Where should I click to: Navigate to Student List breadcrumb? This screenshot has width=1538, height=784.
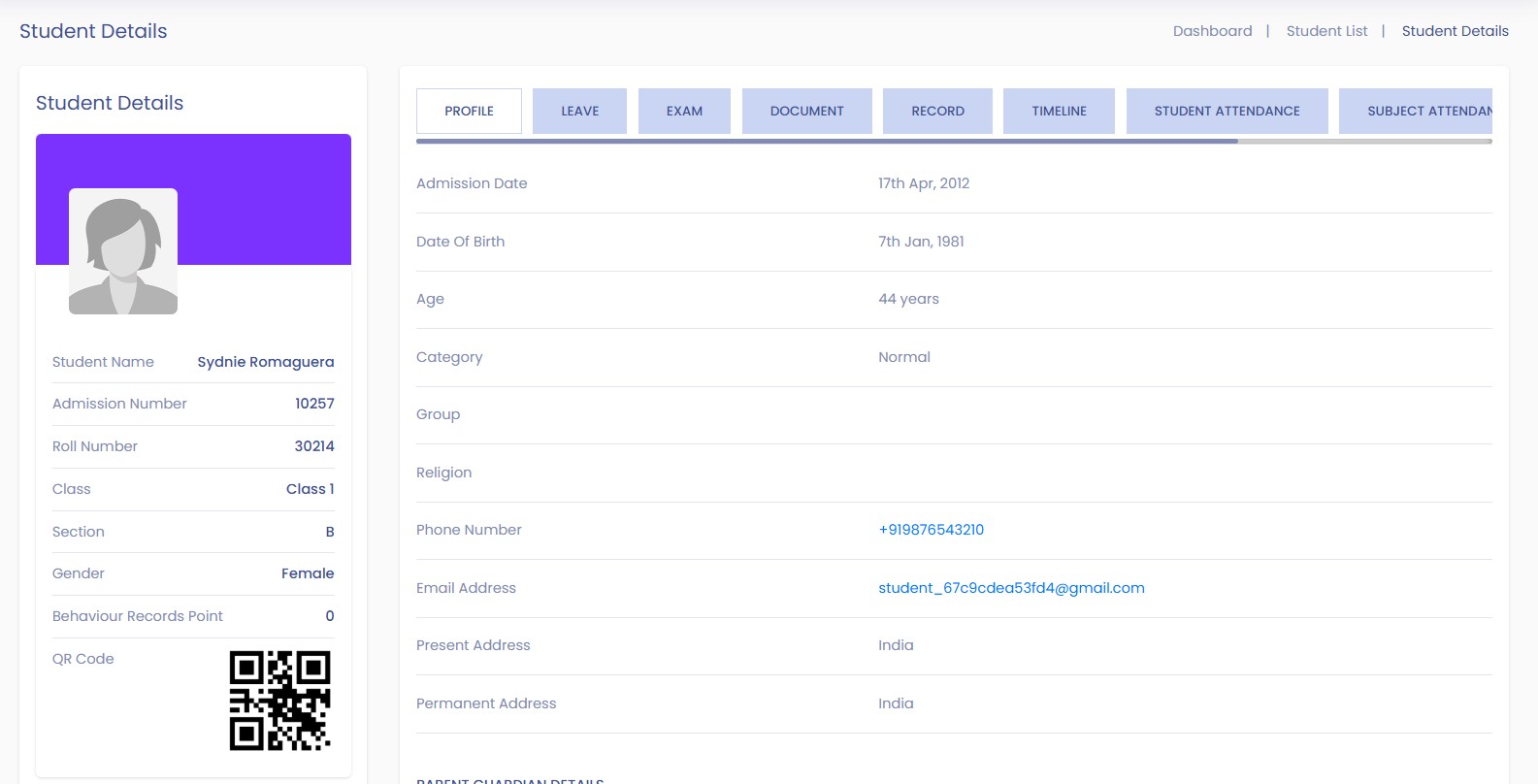pos(1326,31)
